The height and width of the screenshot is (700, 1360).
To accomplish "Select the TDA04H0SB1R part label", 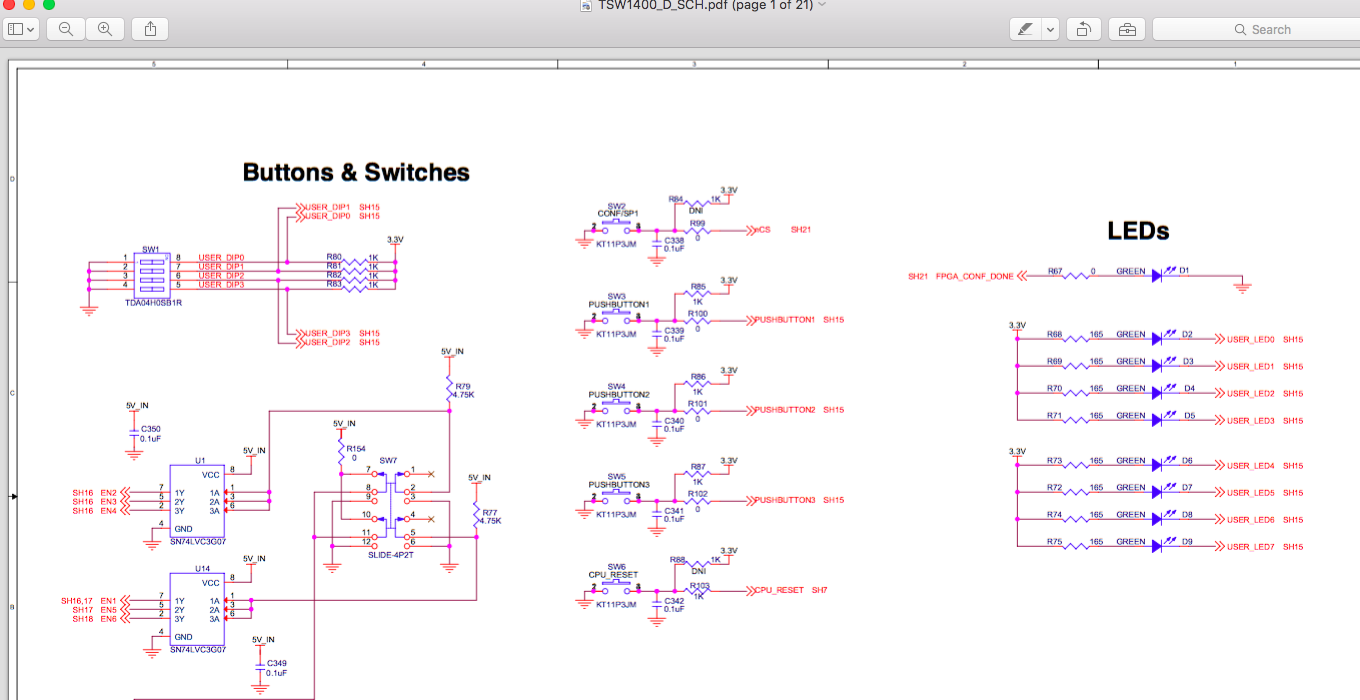I will pos(153,302).
